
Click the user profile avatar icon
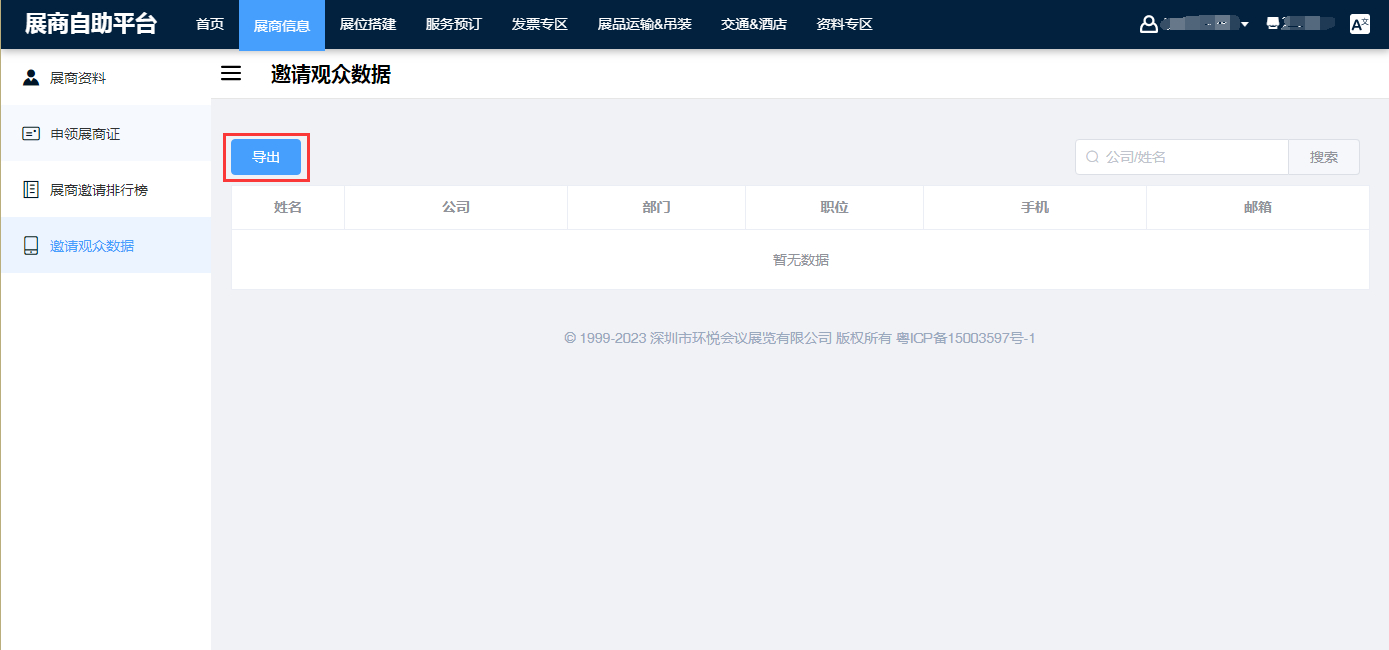click(1149, 25)
